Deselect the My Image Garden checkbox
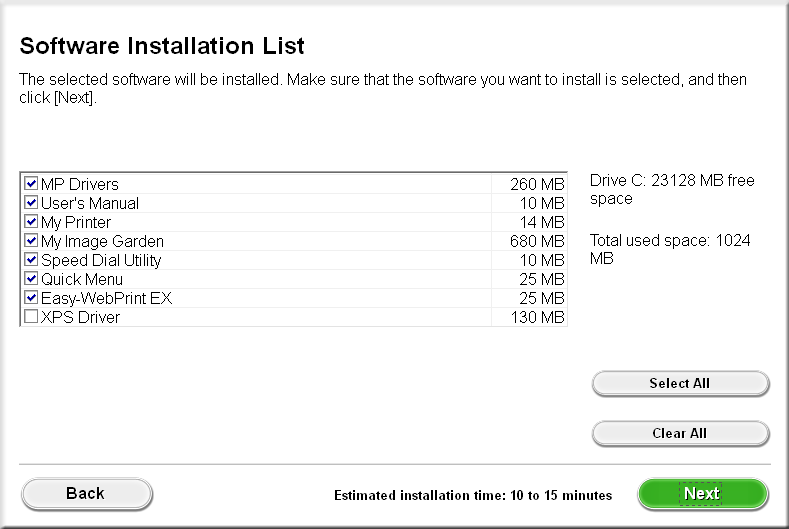789x529 pixels. 31,241
